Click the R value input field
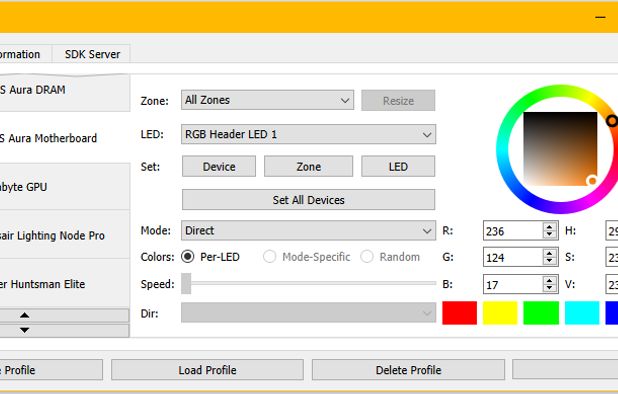The height and width of the screenshot is (394, 618). coord(512,231)
